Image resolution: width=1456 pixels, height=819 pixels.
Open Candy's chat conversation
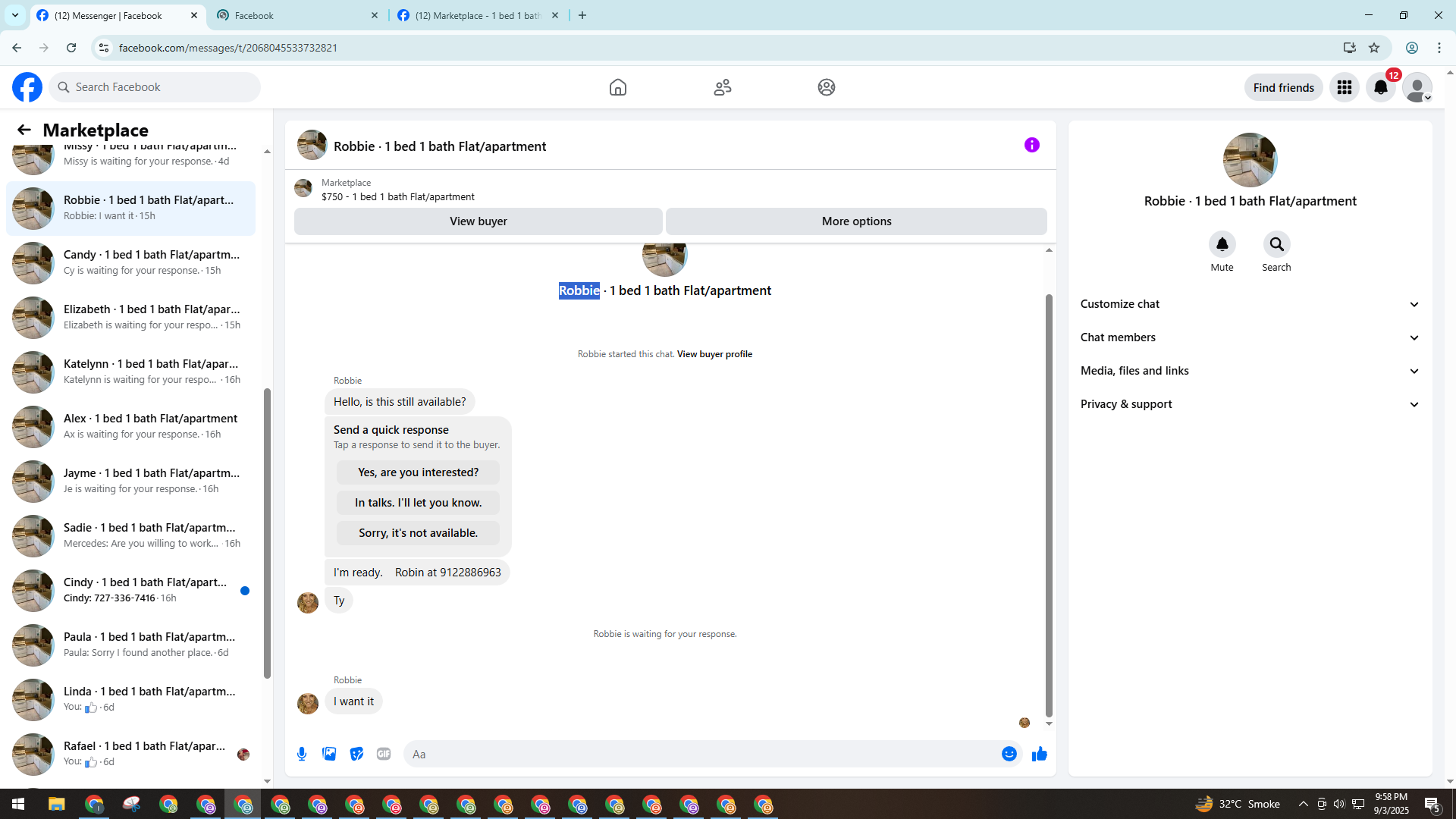(130, 262)
